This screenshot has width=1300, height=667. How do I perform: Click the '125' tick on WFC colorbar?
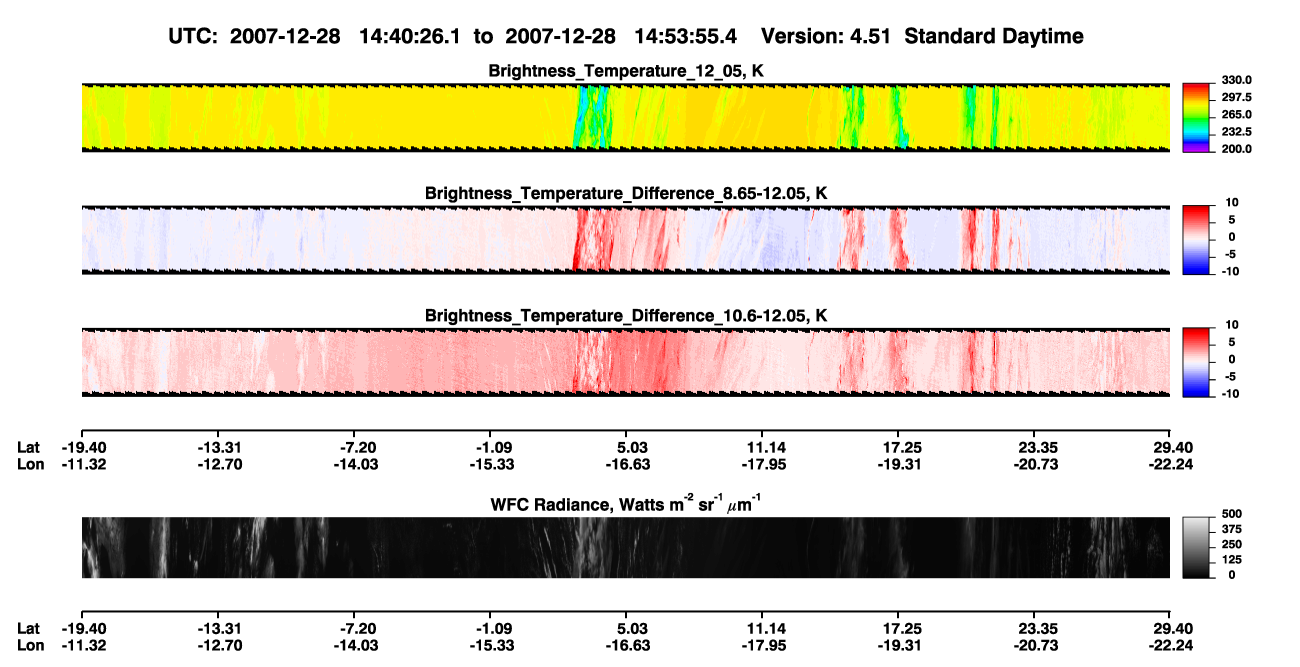click(1230, 560)
